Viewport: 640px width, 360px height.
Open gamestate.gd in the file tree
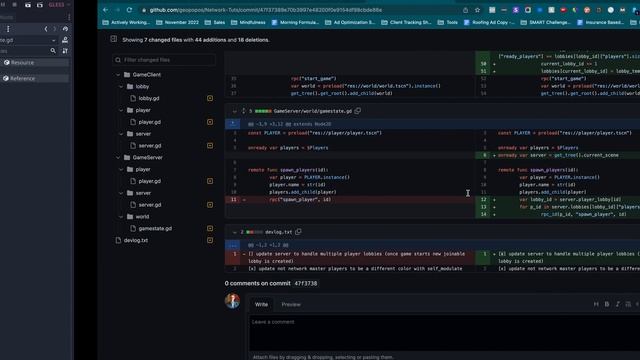[x=155, y=229]
